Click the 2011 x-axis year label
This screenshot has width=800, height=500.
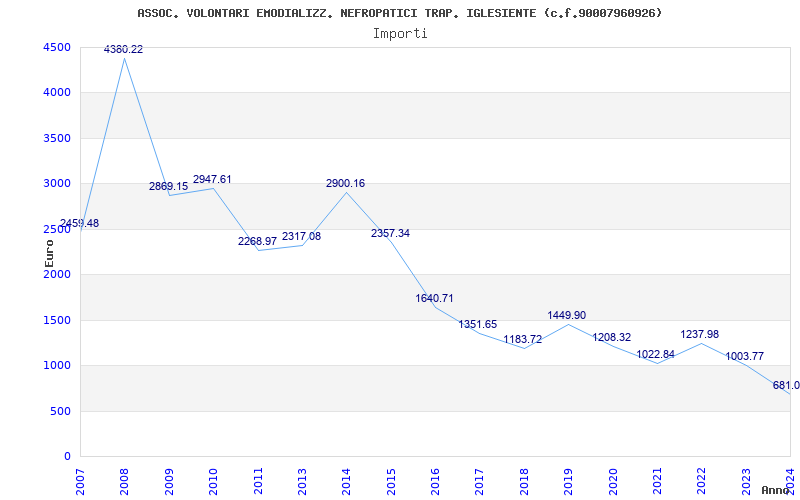257,480
